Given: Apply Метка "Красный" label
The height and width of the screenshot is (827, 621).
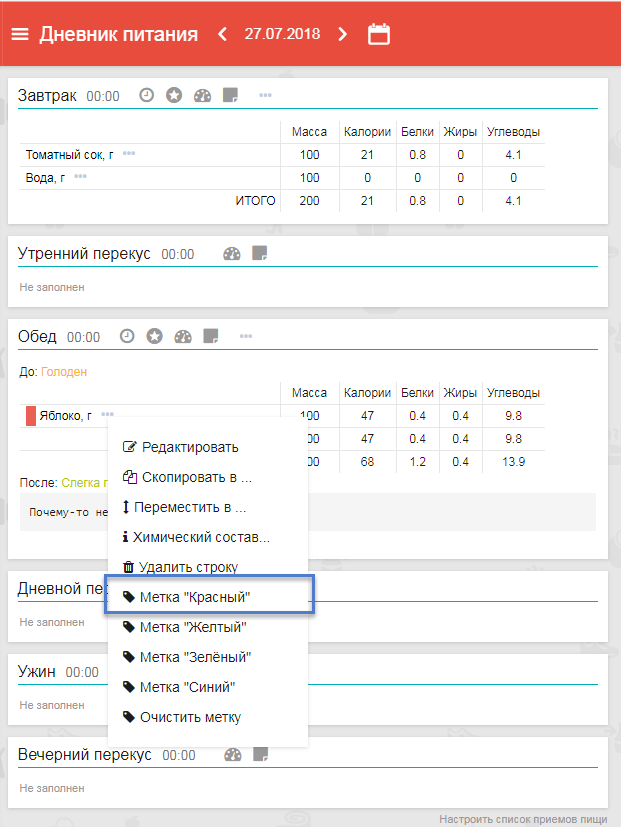Looking at the screenshot, I should 194,597.
